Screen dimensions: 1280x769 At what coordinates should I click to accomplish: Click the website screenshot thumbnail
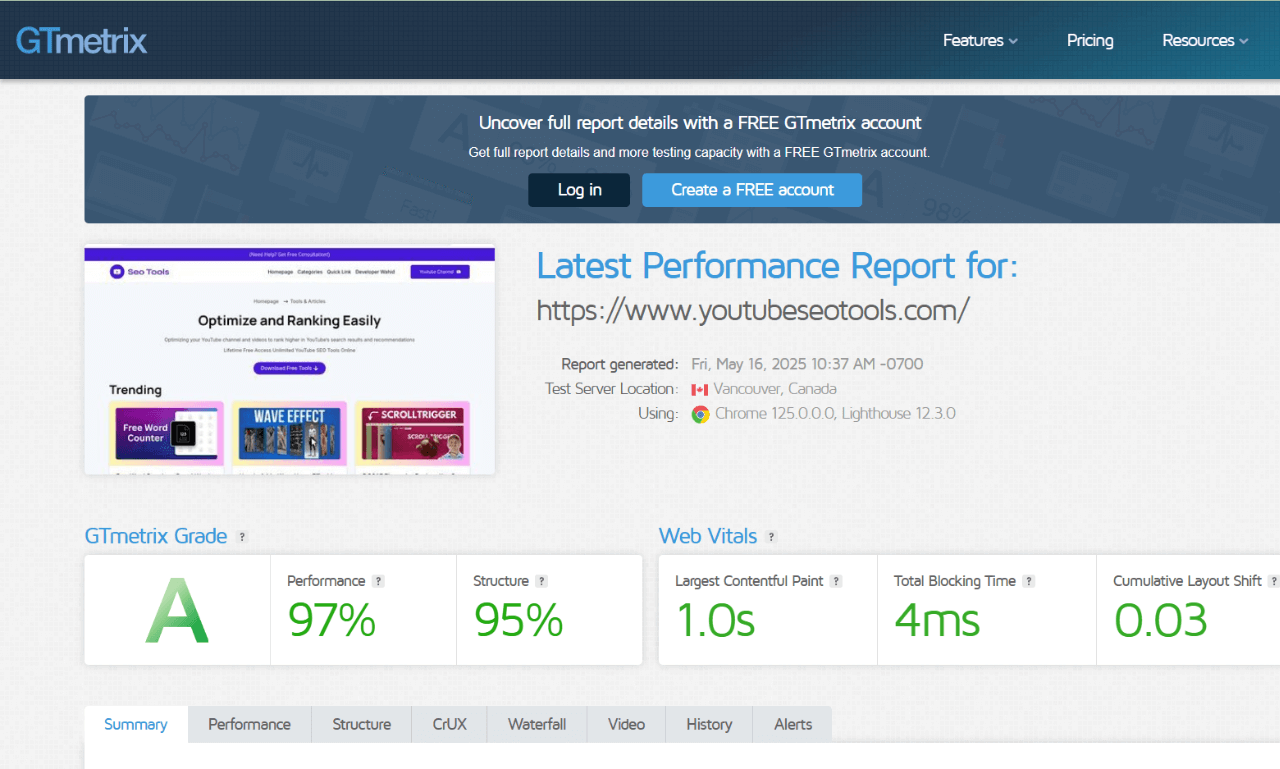pyautogui.click(x=290, y=360)
